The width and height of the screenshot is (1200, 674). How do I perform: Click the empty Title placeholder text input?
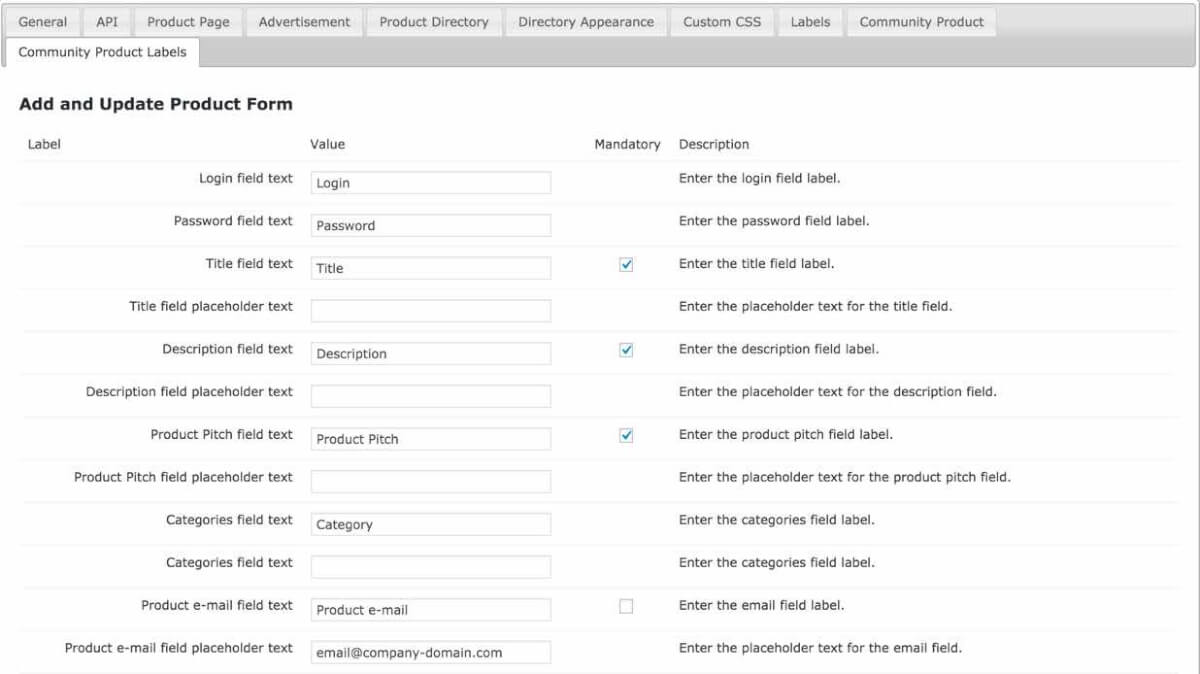430,310
